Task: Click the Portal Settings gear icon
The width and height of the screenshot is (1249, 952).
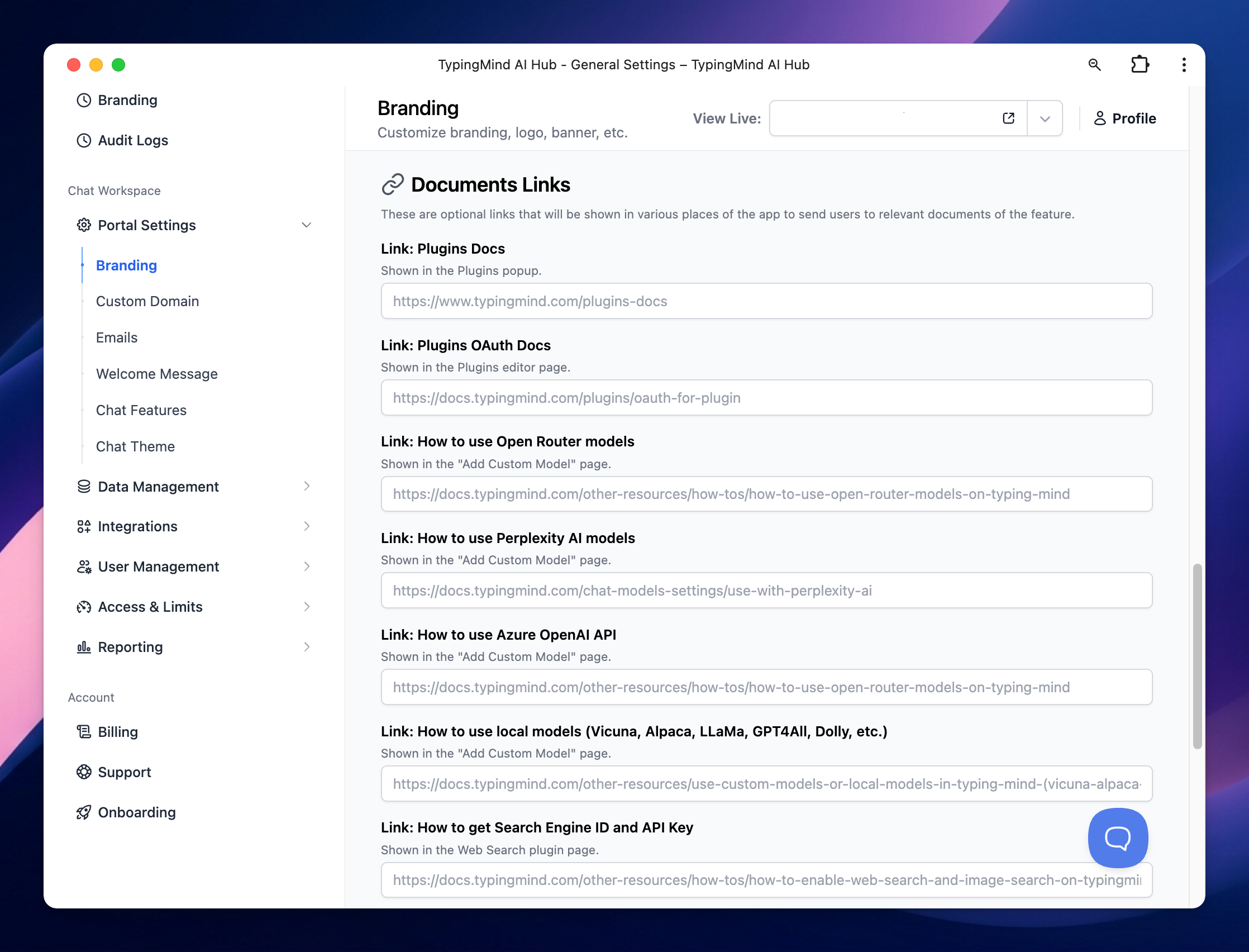Action: coord(84,225)
